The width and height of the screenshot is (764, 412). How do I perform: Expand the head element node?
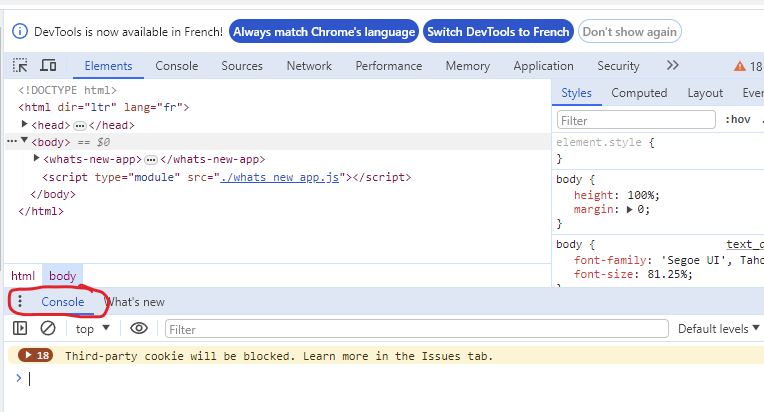[x=24, y=125]
